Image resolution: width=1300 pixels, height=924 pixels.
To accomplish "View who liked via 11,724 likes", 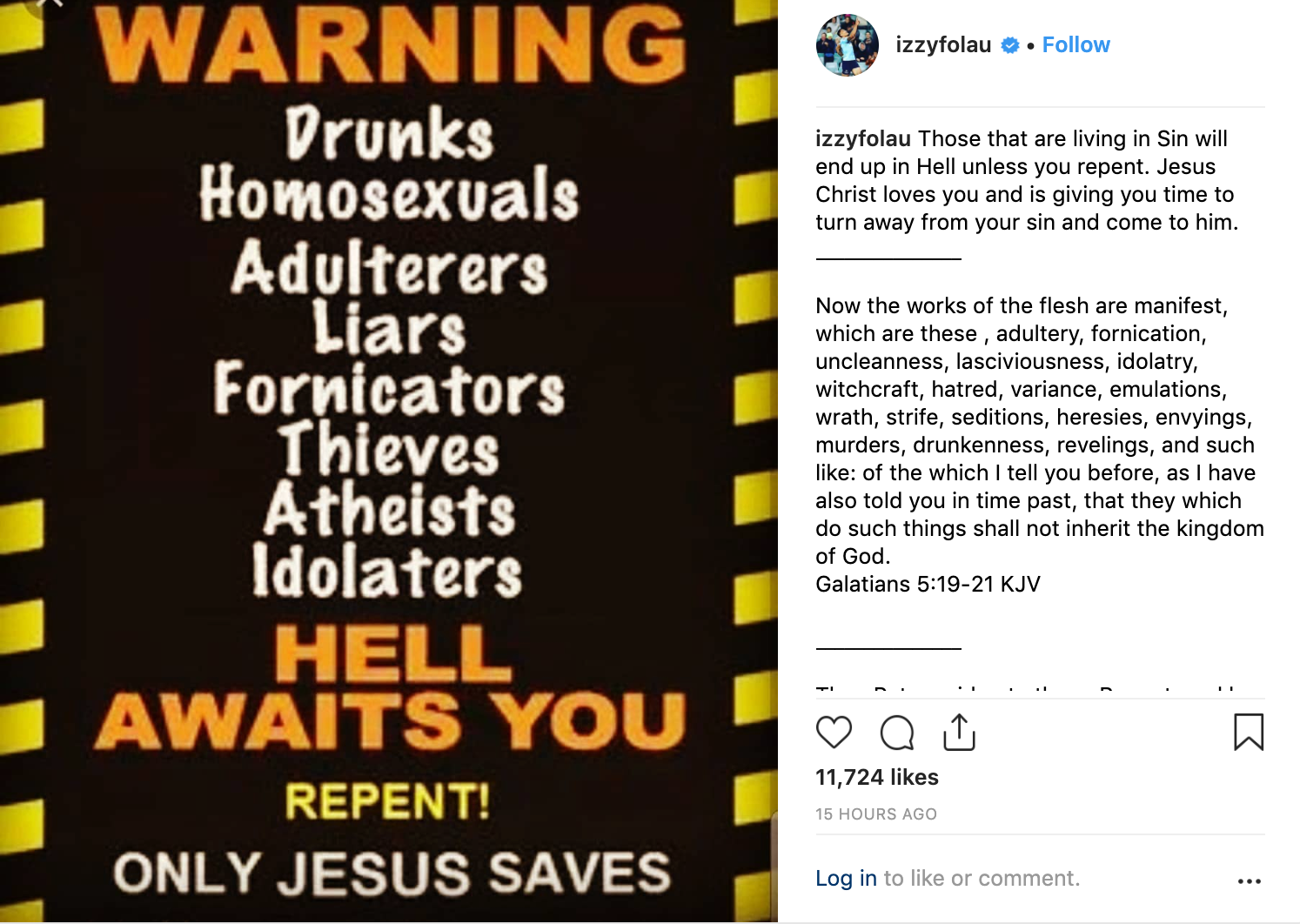I will click(877, 777).
